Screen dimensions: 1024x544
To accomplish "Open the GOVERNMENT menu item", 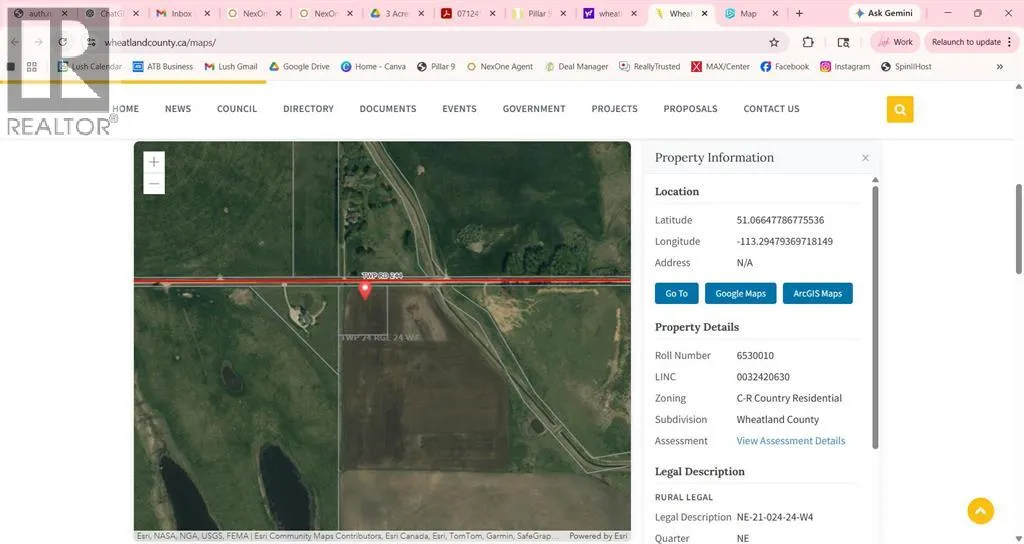I will click(x=534, y=109).
